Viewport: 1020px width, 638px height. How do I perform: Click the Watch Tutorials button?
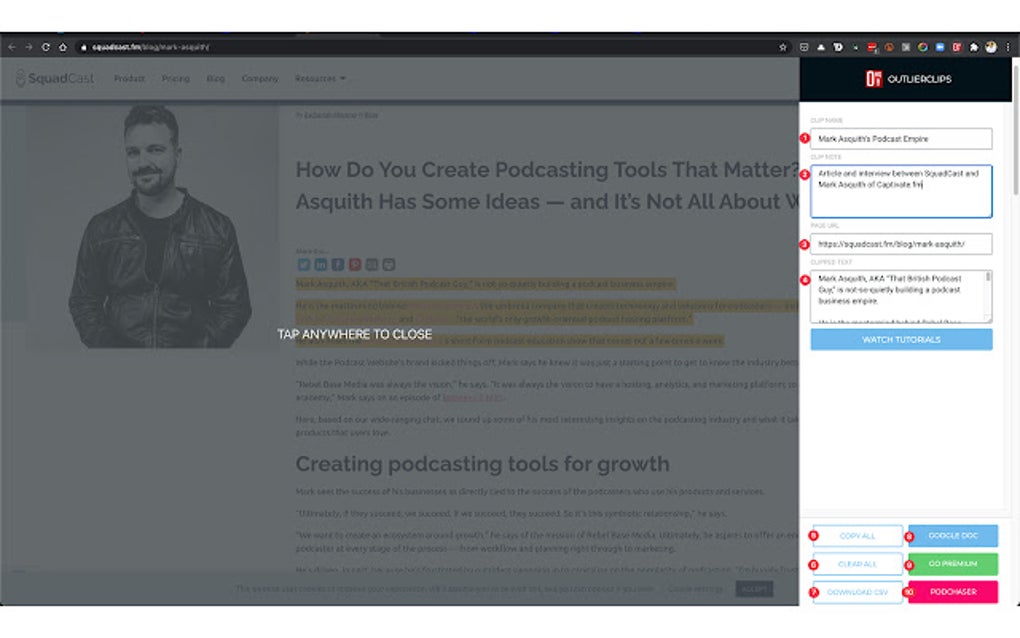(x=899, y=340)
